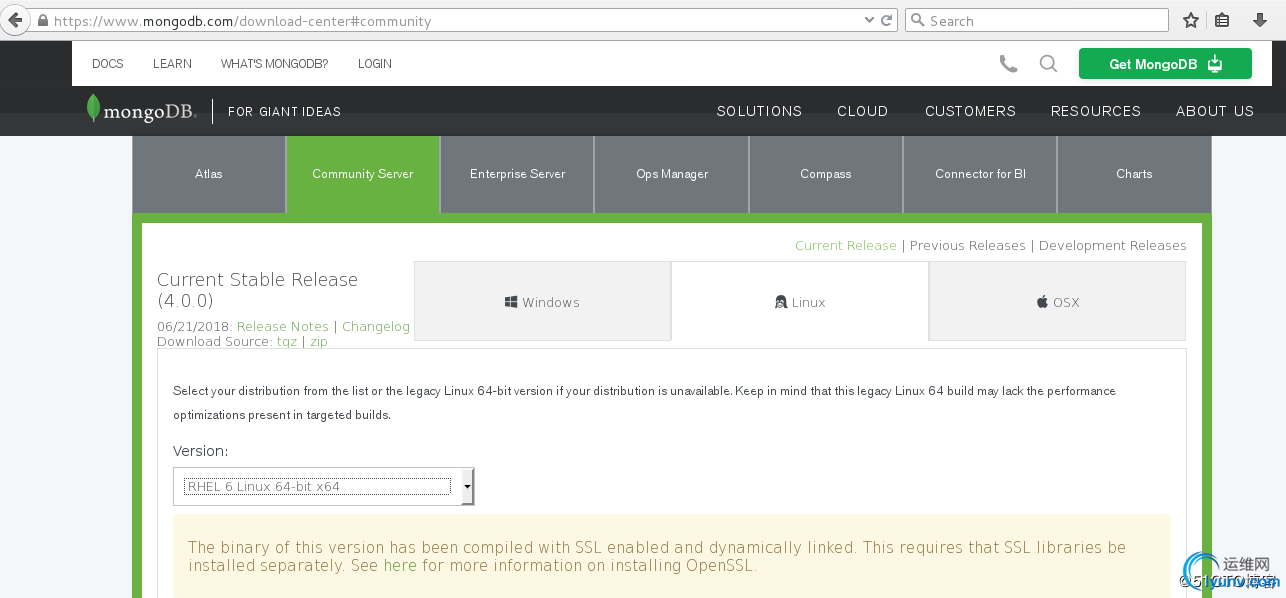The width and height of the screenshot is (1286, 598).
Task: Click the 'here' OpenSSL information link
Action: pyautogui.click(x=400, y=566)
